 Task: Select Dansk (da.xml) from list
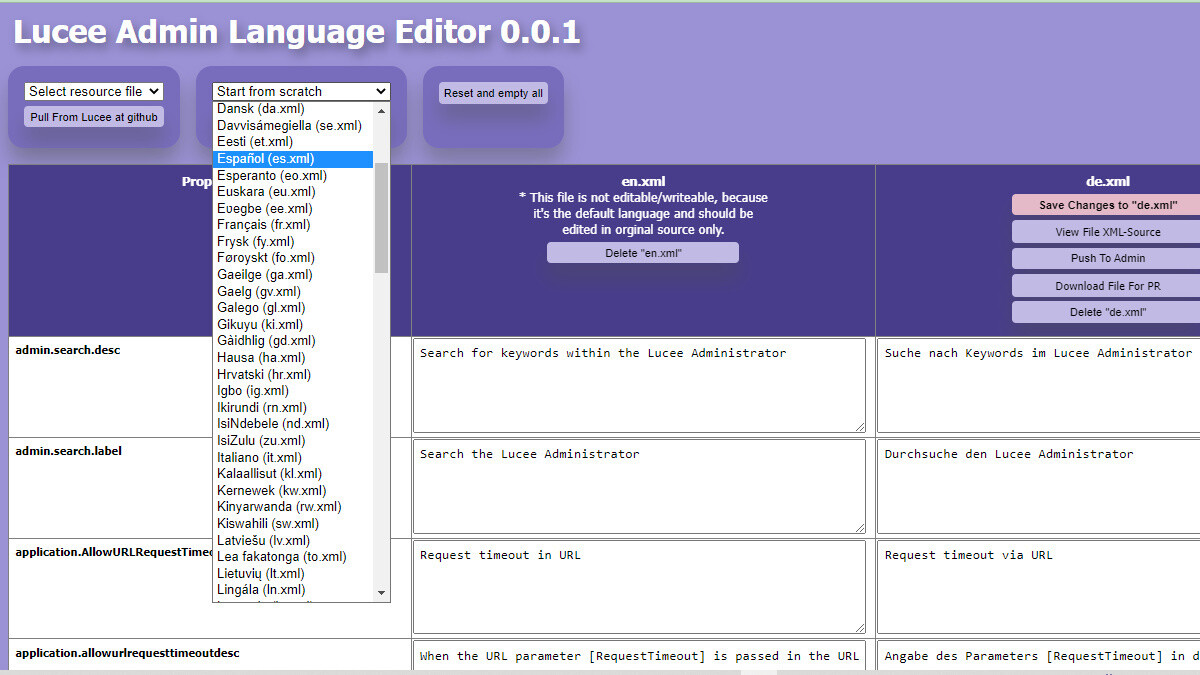pos(293,109)
